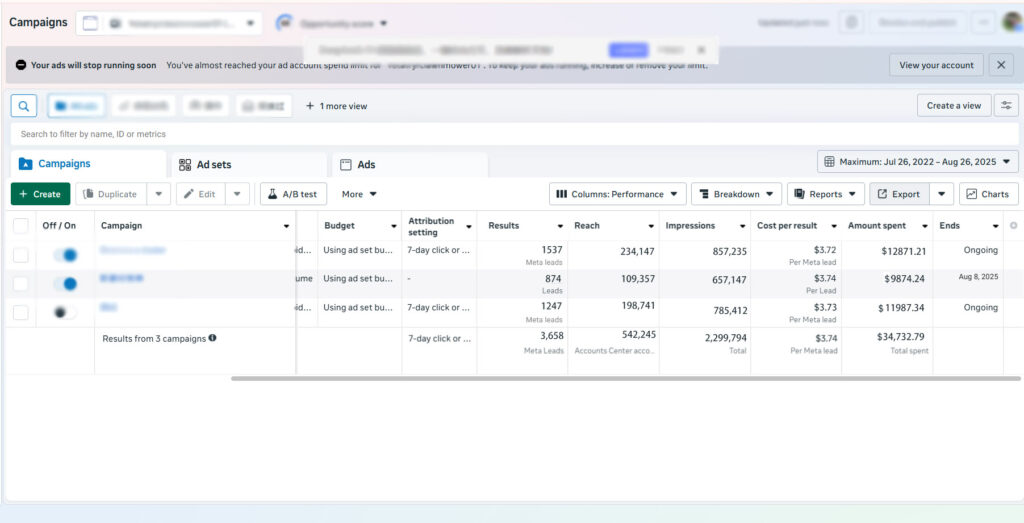Dismiss the spend limit warning banner
The image size is (1024, 523).
point(1001,65)
